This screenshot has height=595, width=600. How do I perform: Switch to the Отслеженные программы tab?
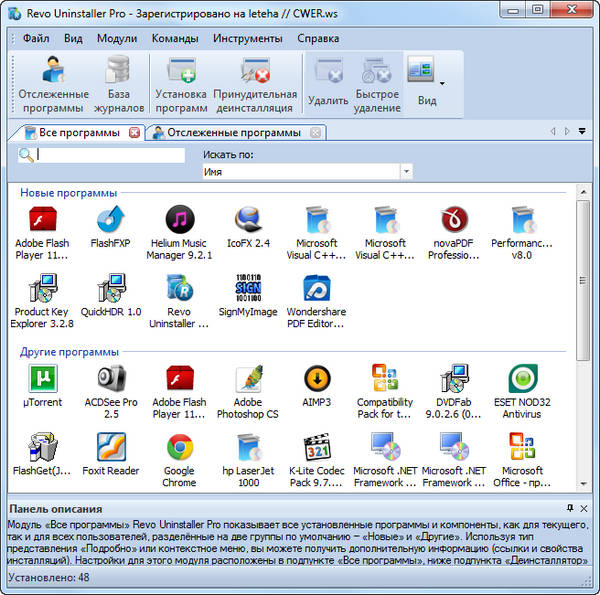point(233,133)
